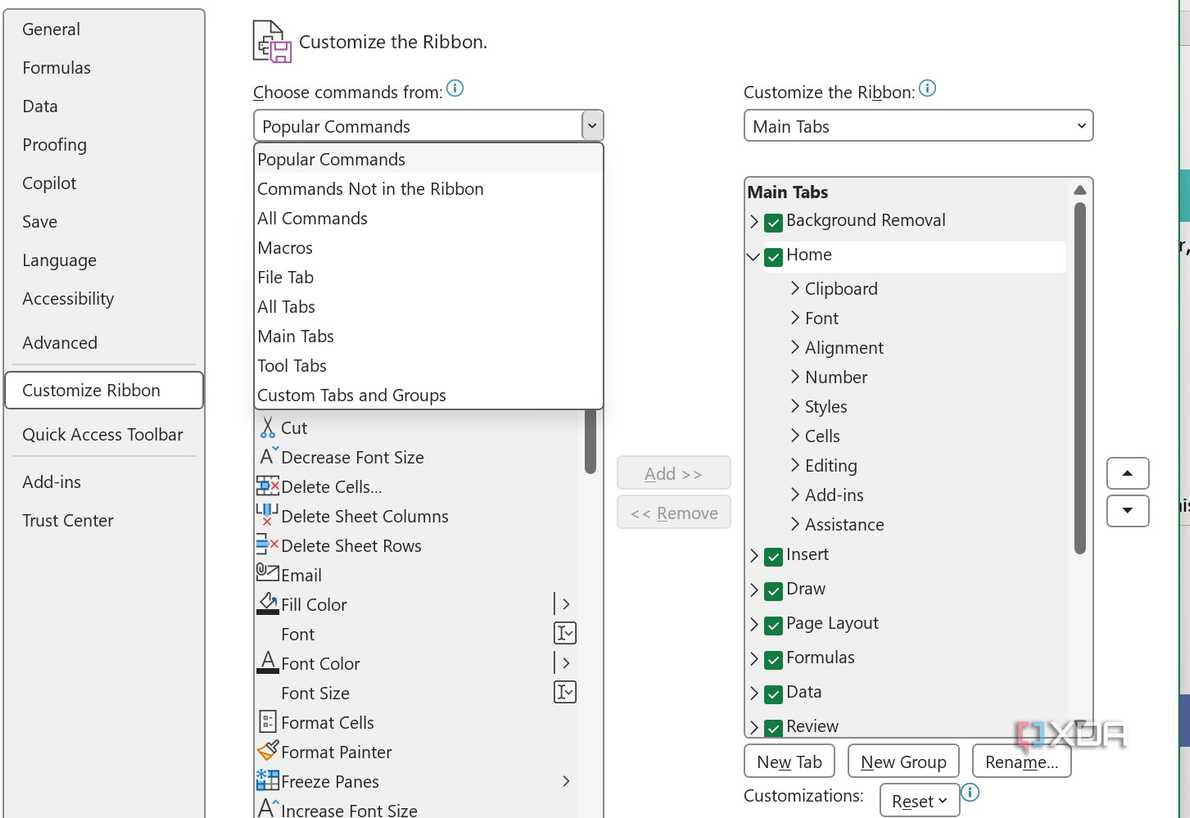Expand the Freeze Panes submenu arrow
Viewport: 1190px width, 818px height.
pyautogui.click(x=566, y=781)
